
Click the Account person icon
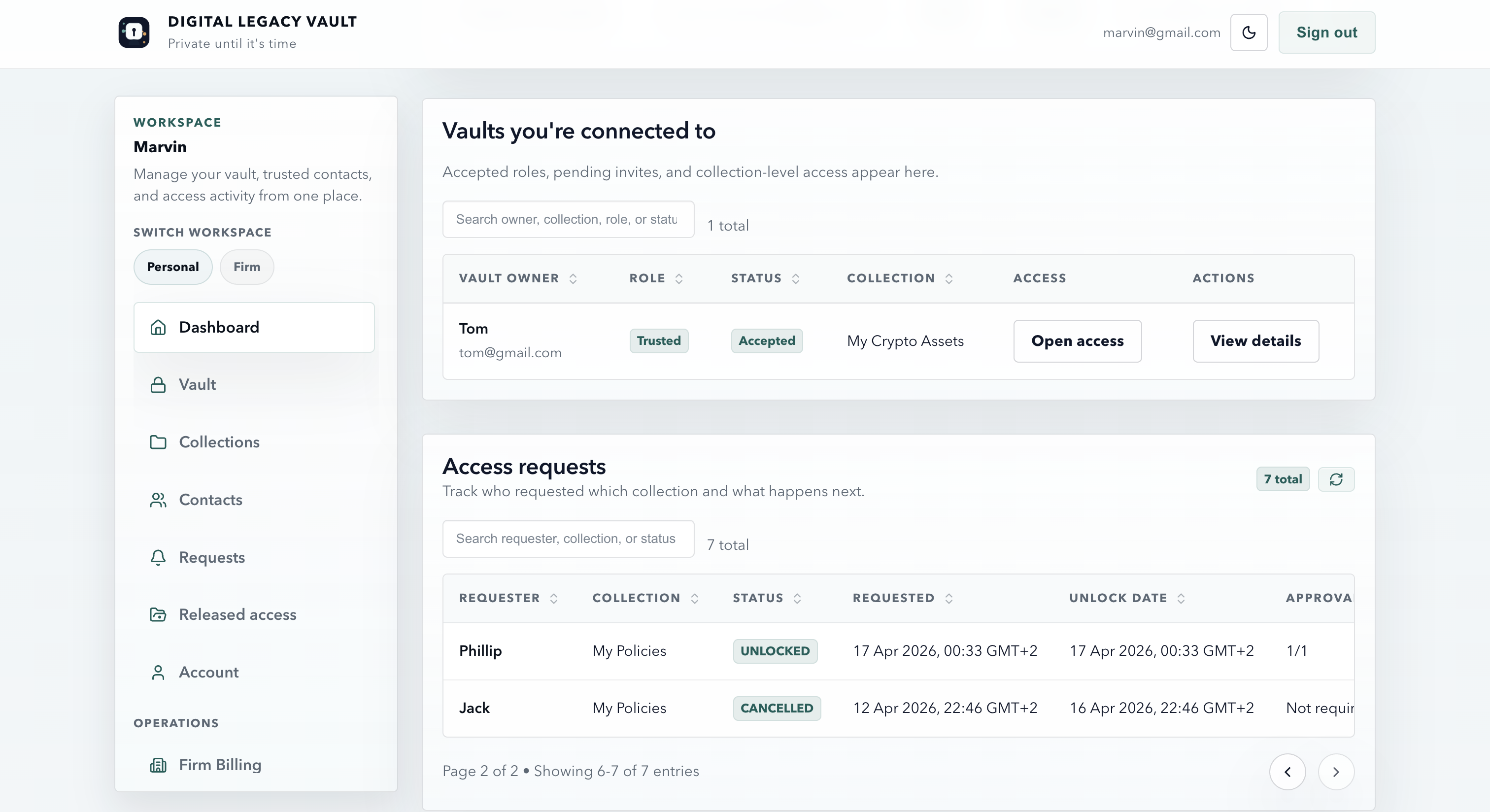coord(158,672)
